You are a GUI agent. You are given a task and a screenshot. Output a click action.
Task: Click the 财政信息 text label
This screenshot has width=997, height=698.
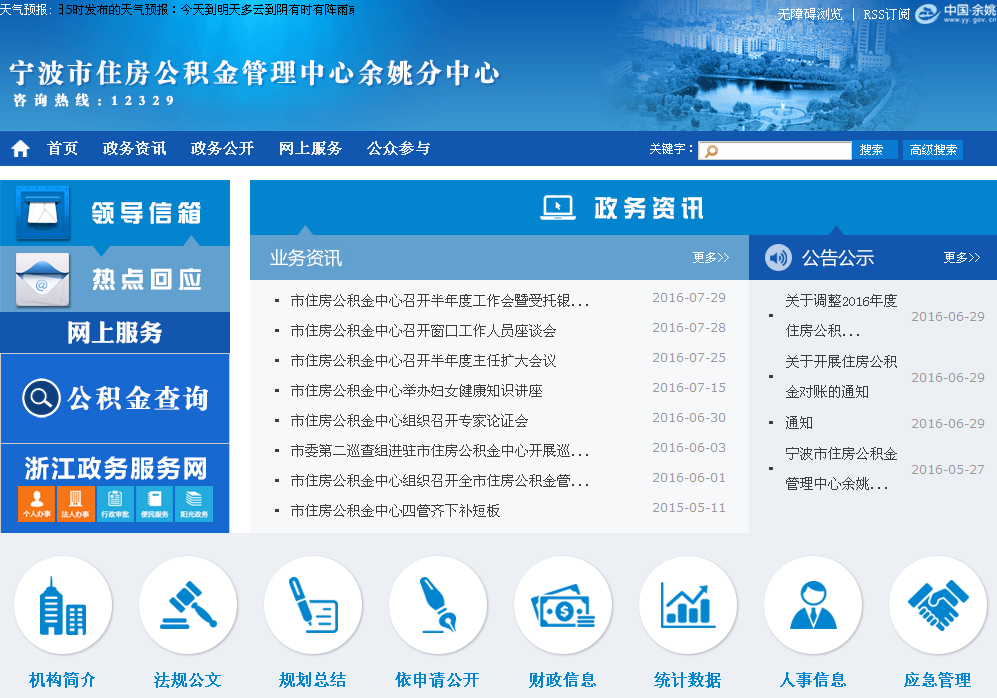[x=563, y=680]
